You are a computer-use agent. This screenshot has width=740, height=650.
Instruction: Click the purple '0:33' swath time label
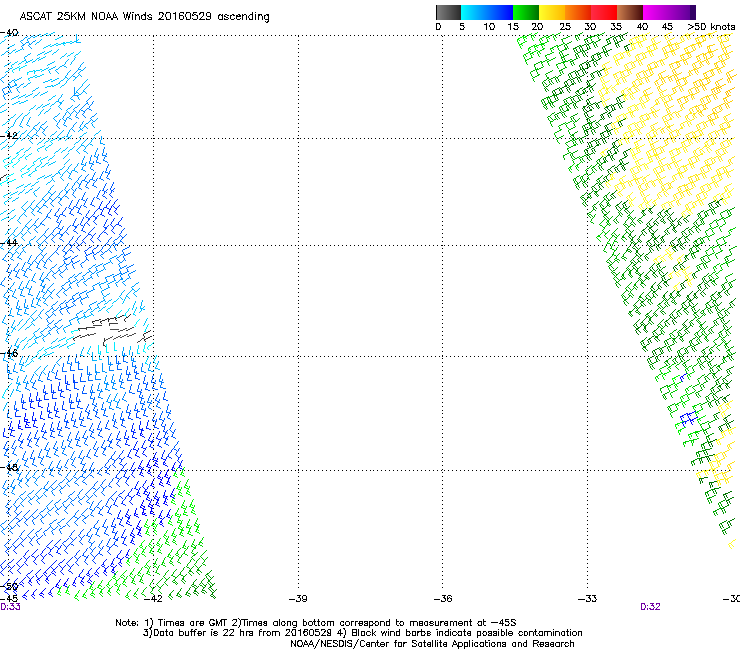pos(10,607)
